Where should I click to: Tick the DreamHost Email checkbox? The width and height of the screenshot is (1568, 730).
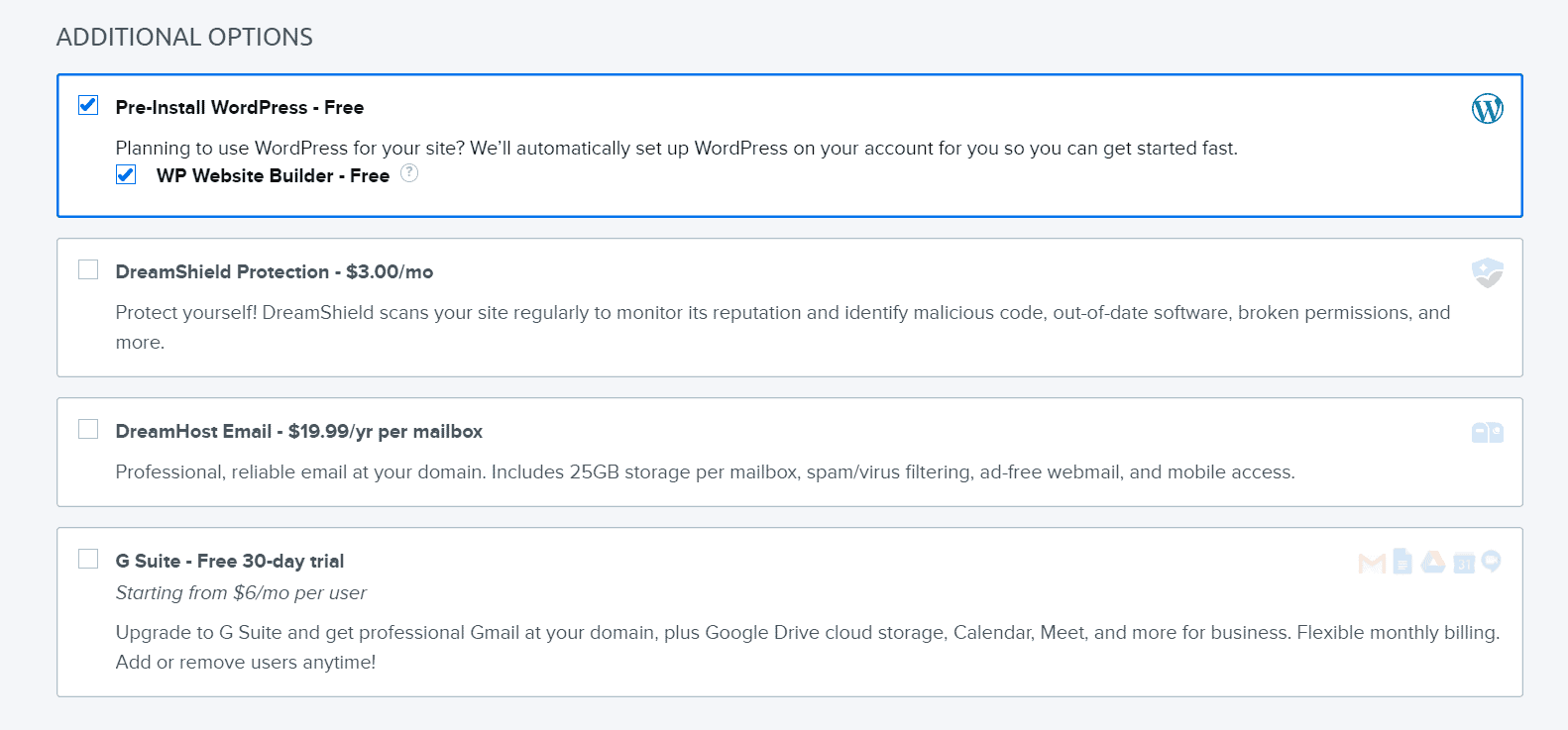[x=88, y=429]
